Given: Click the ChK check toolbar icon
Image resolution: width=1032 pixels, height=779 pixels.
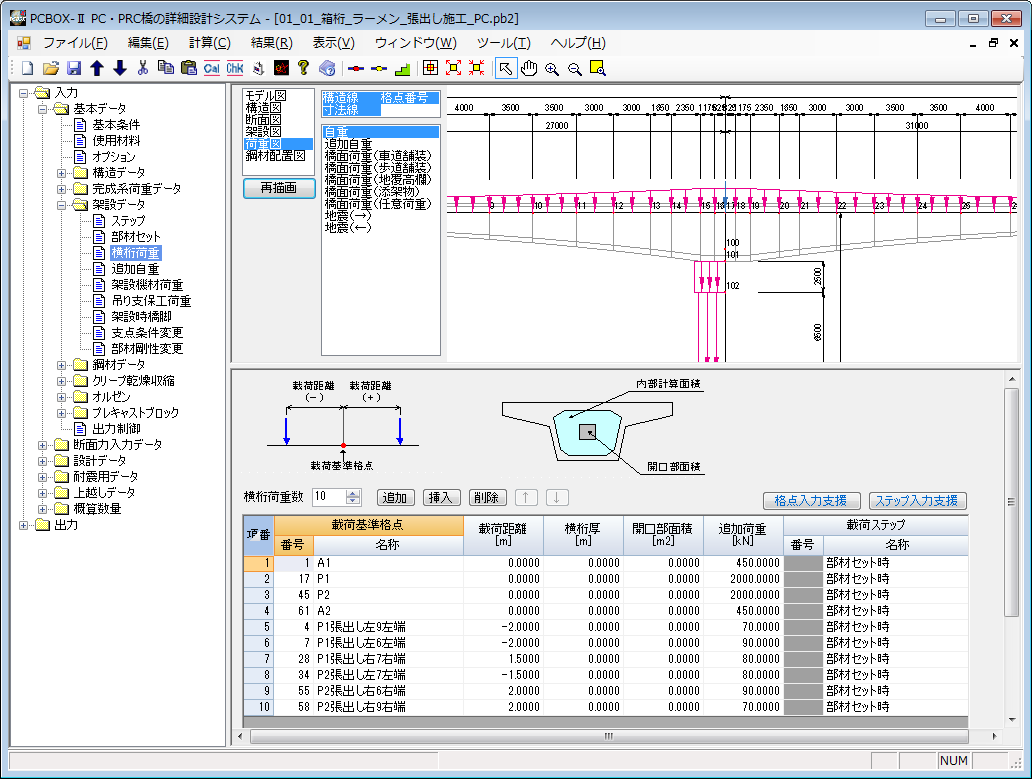Looking at the screenshot, I should coord(235,68).
